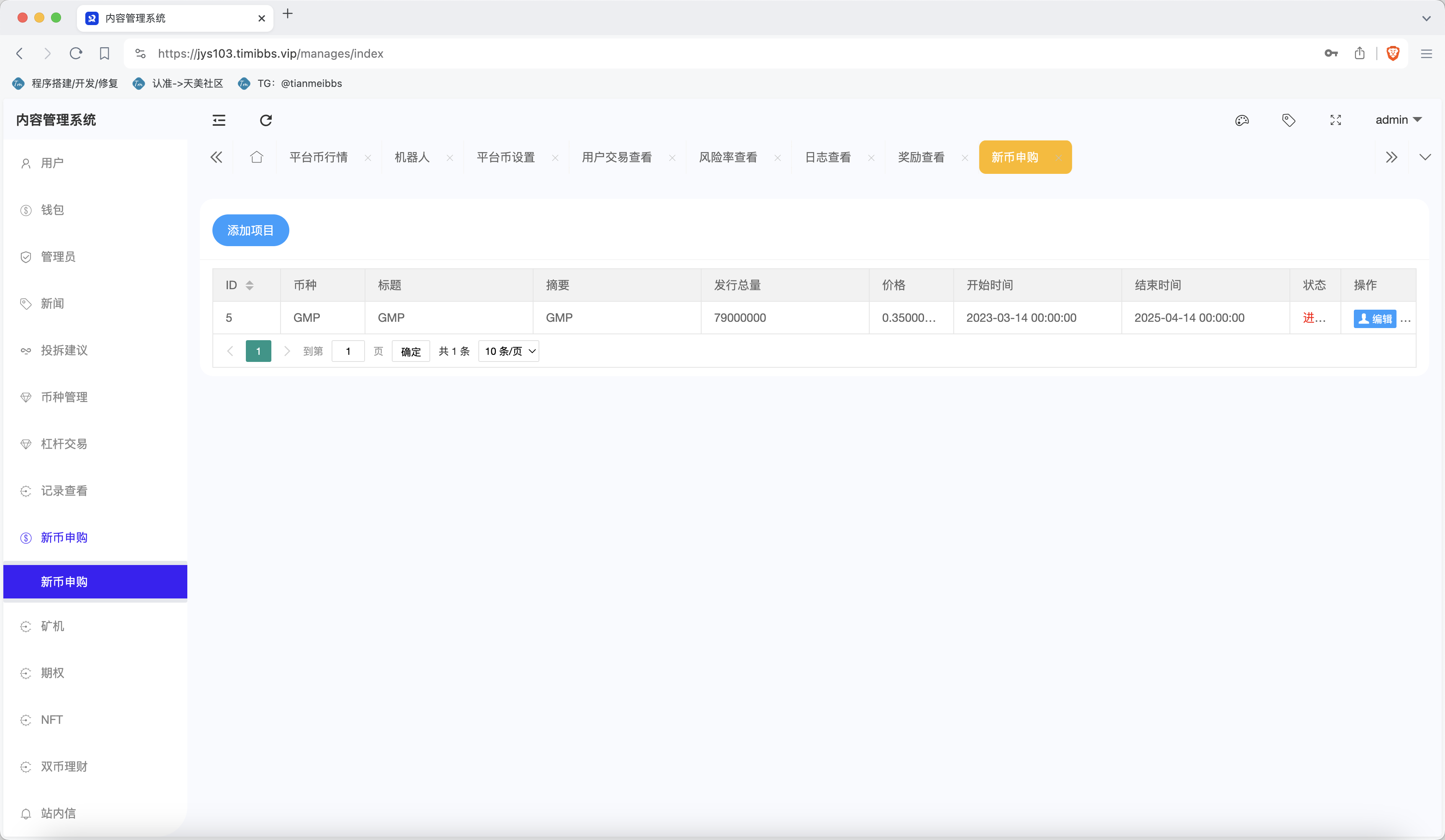Click next page arrow in pagination

tap(287, 351)
